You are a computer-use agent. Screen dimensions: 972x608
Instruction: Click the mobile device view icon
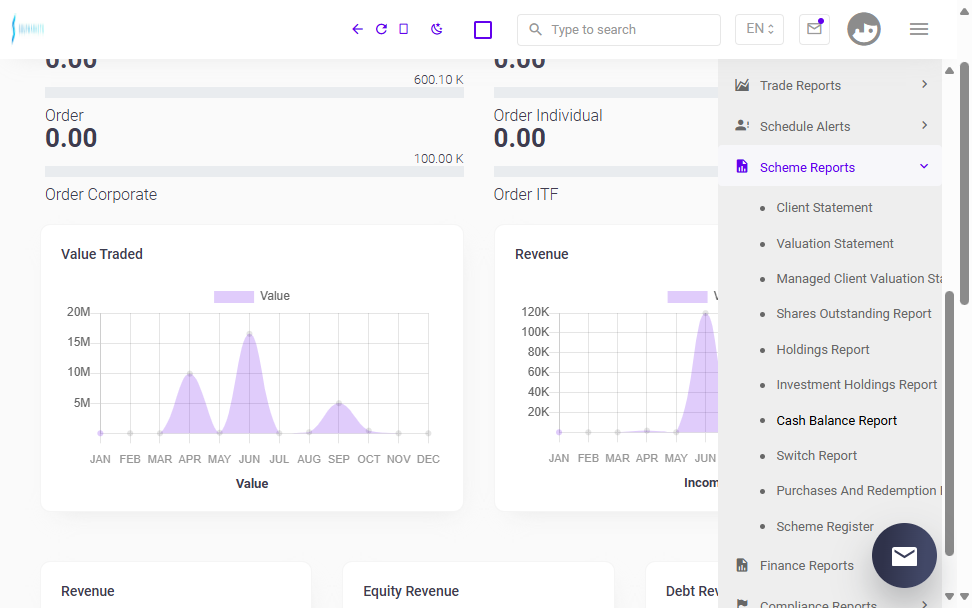404,29
